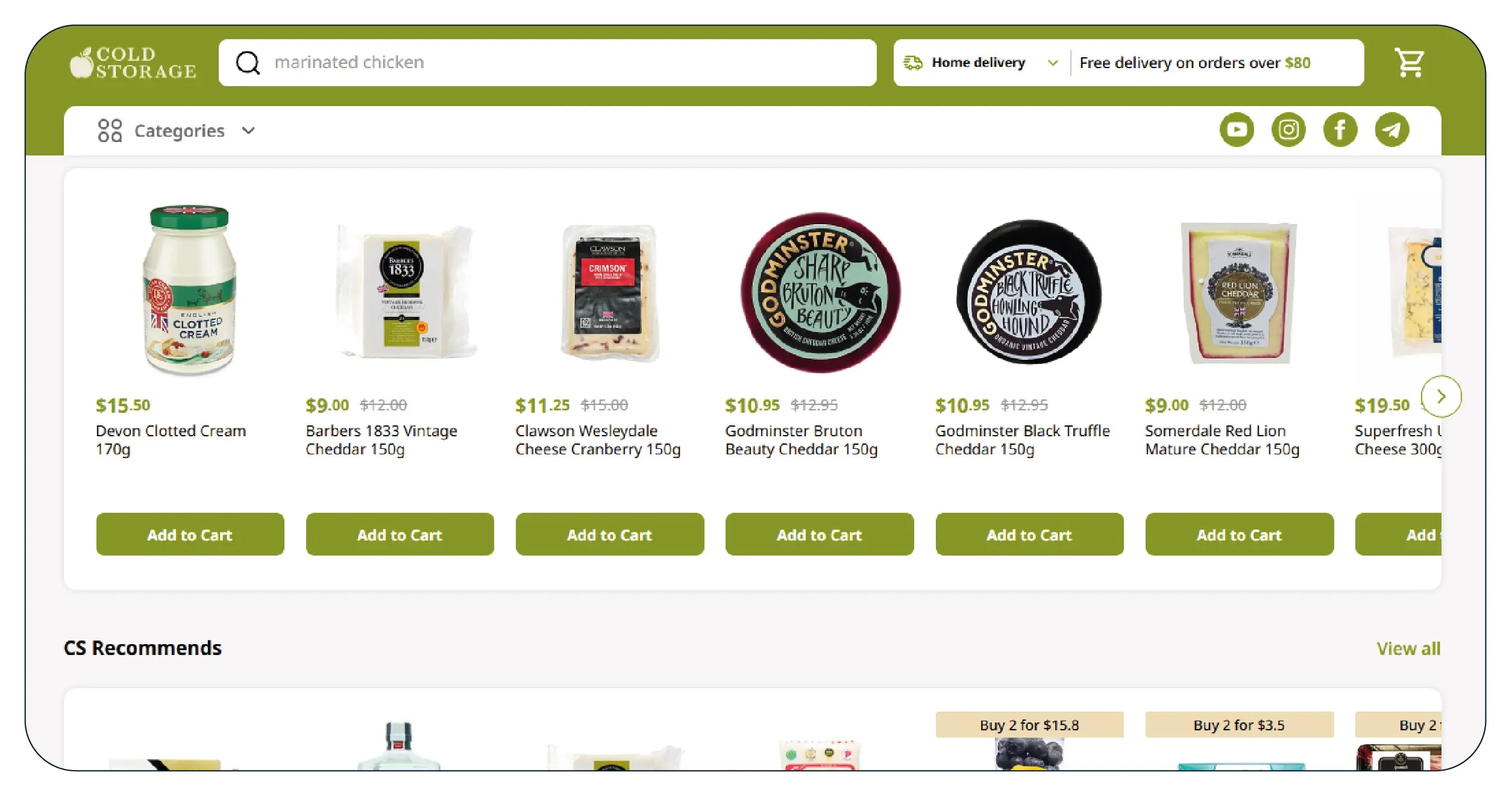Open the Godminster Bruton Beauty Cheddar image
Image resolution: width=1512 pixels, height=796 pixels.
click(x=820, y=292)
